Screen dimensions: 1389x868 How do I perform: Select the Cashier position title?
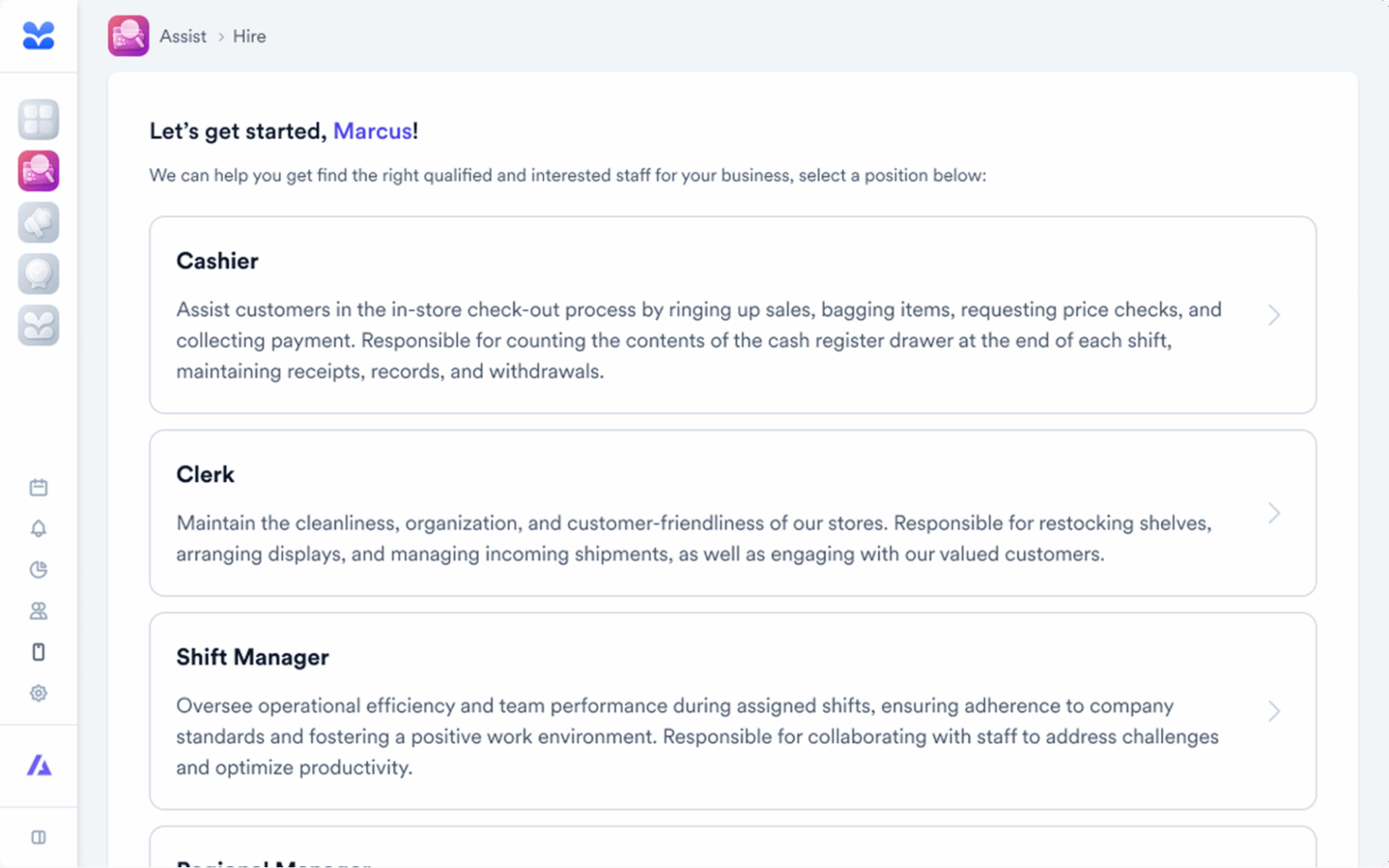pyautogui.click(x=217, y=261)
